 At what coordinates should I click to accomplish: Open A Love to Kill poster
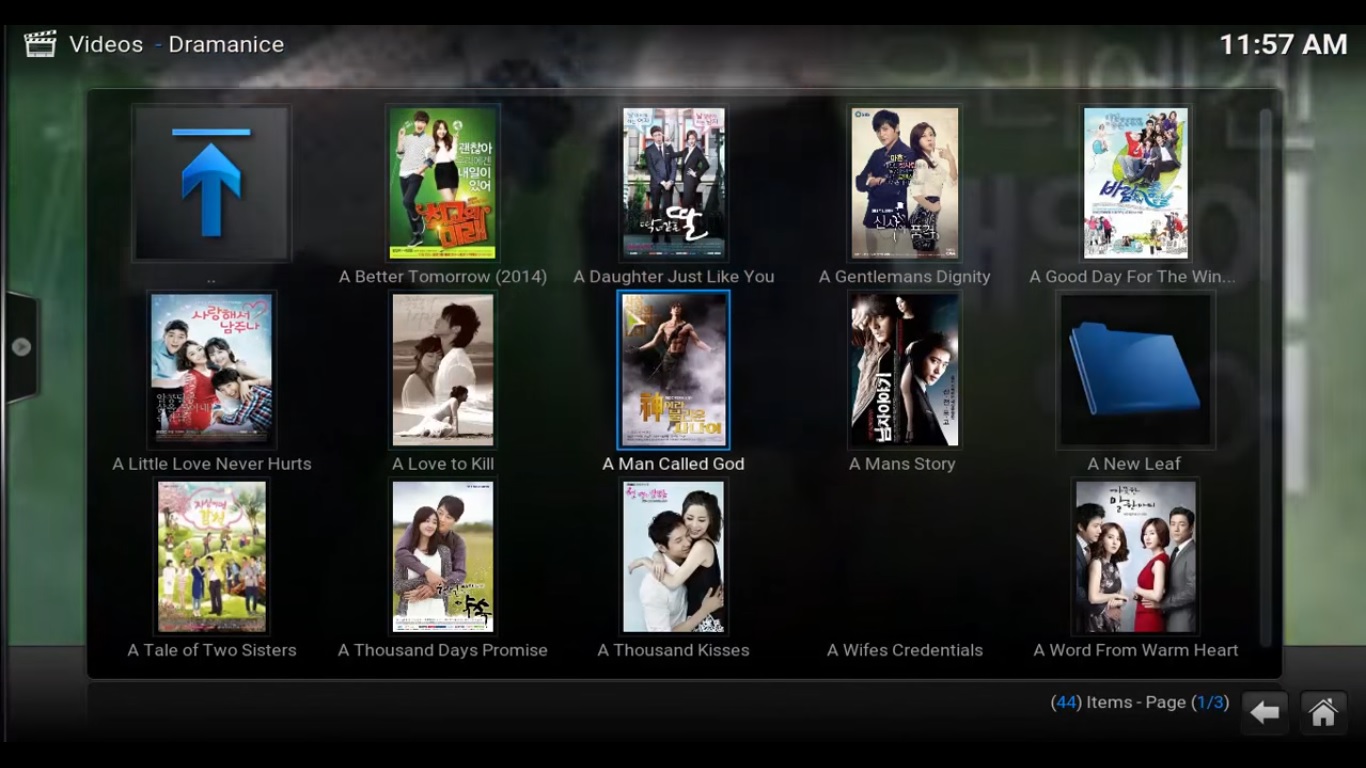443,371
